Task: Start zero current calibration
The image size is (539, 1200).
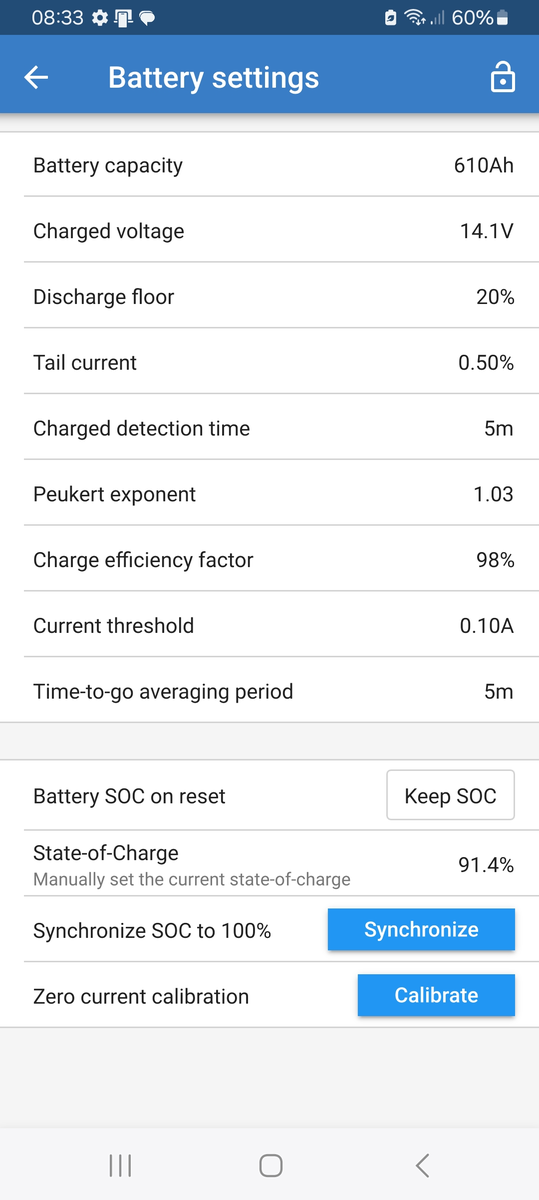Action: pyautogui.click(x=436, y=996)
